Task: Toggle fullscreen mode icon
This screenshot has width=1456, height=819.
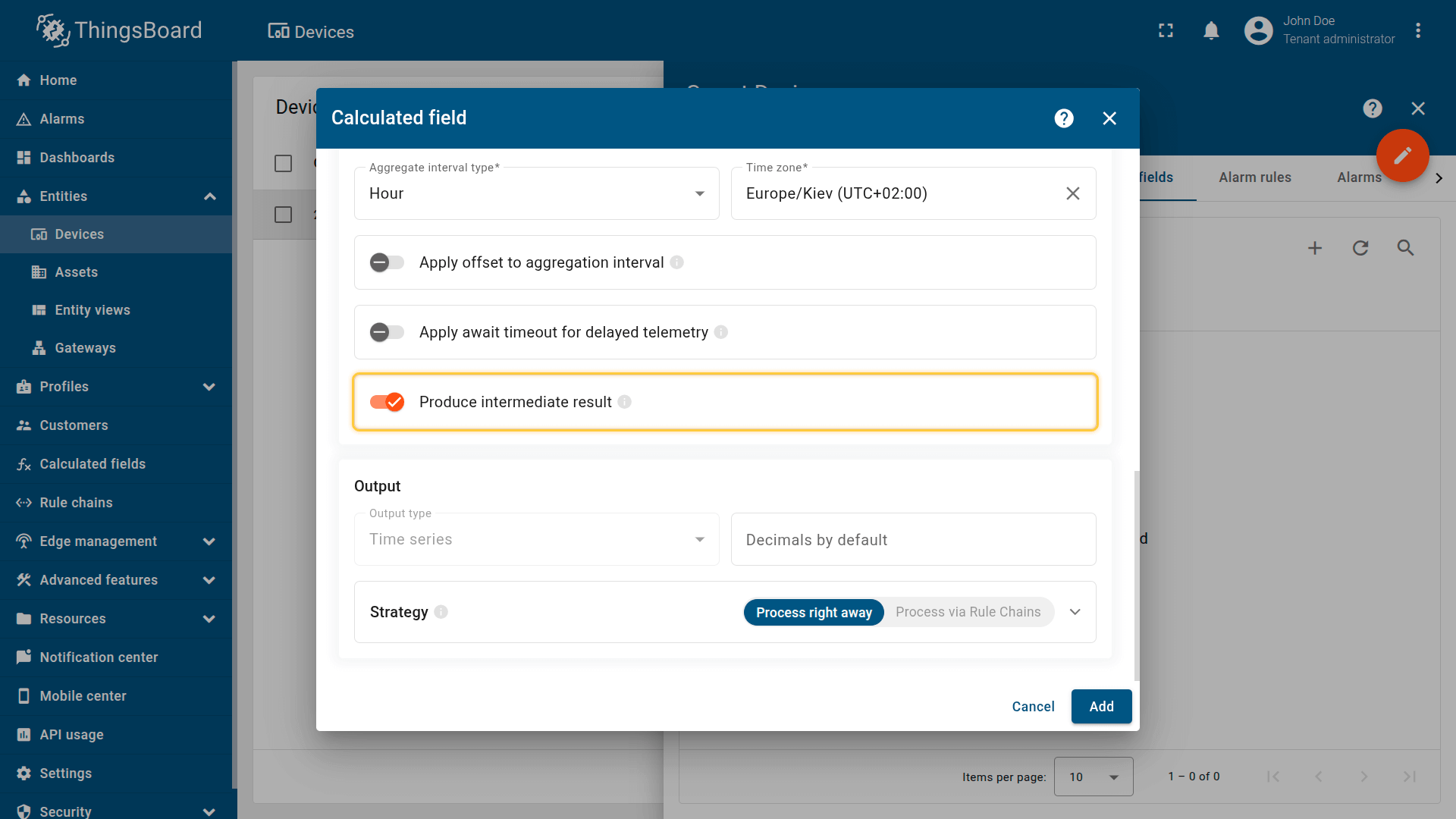Action: coord(1166,30)
